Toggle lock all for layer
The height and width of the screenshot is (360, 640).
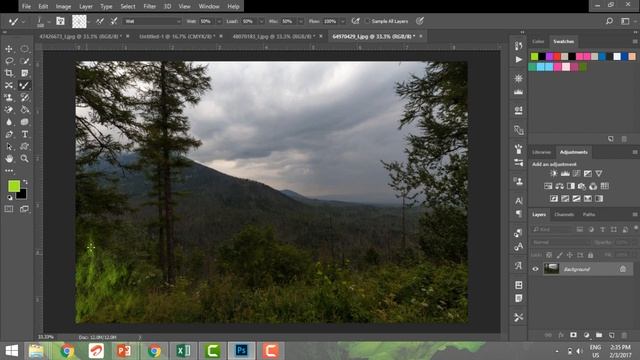click(x=590, y=255)
